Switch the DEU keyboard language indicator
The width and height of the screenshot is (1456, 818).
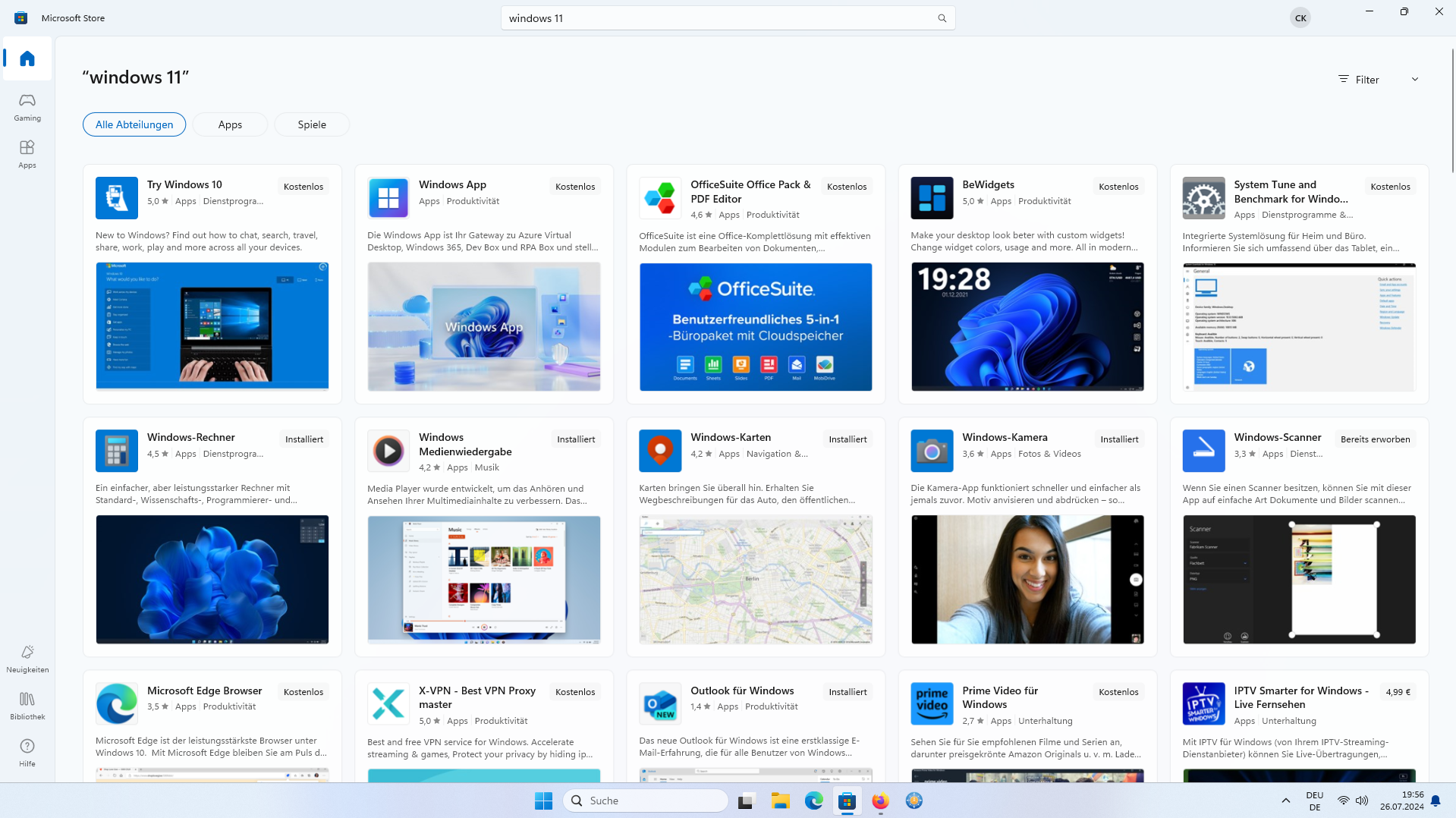coord(1315,801)
